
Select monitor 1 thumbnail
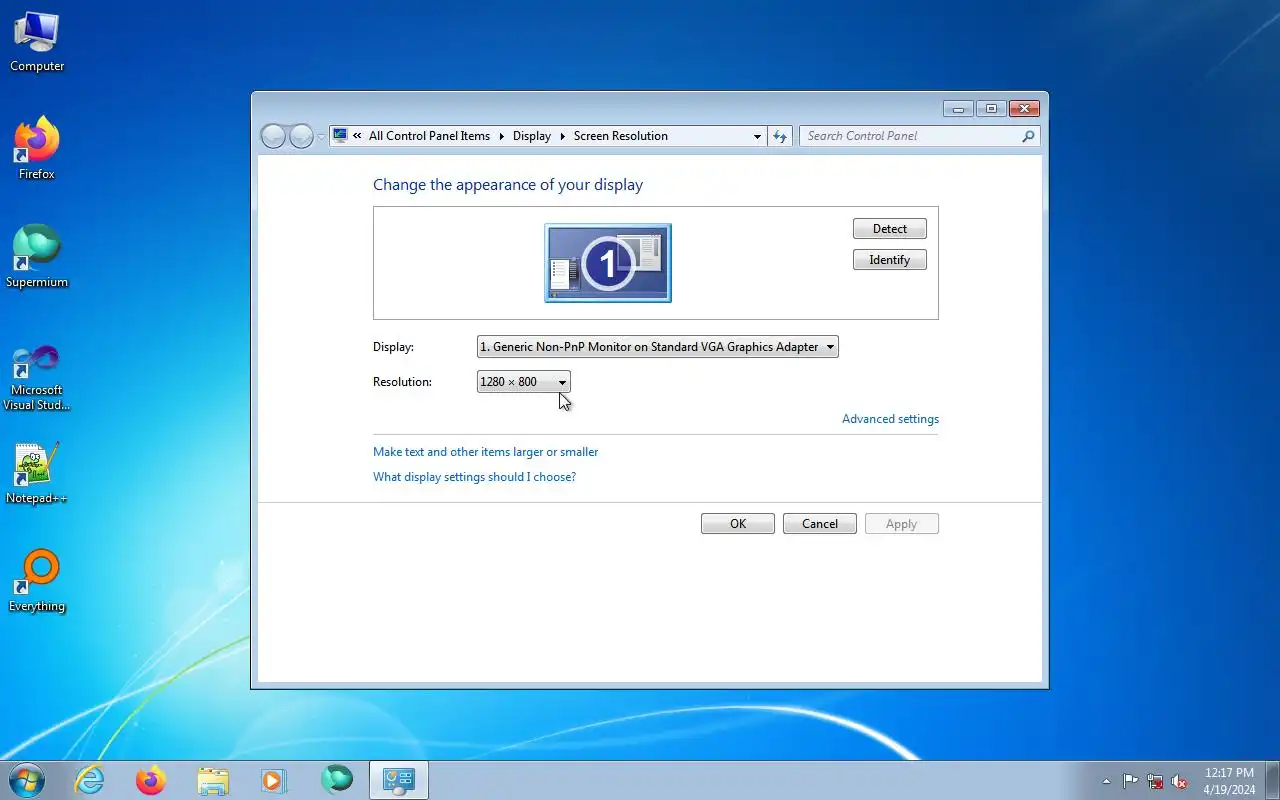608,263
